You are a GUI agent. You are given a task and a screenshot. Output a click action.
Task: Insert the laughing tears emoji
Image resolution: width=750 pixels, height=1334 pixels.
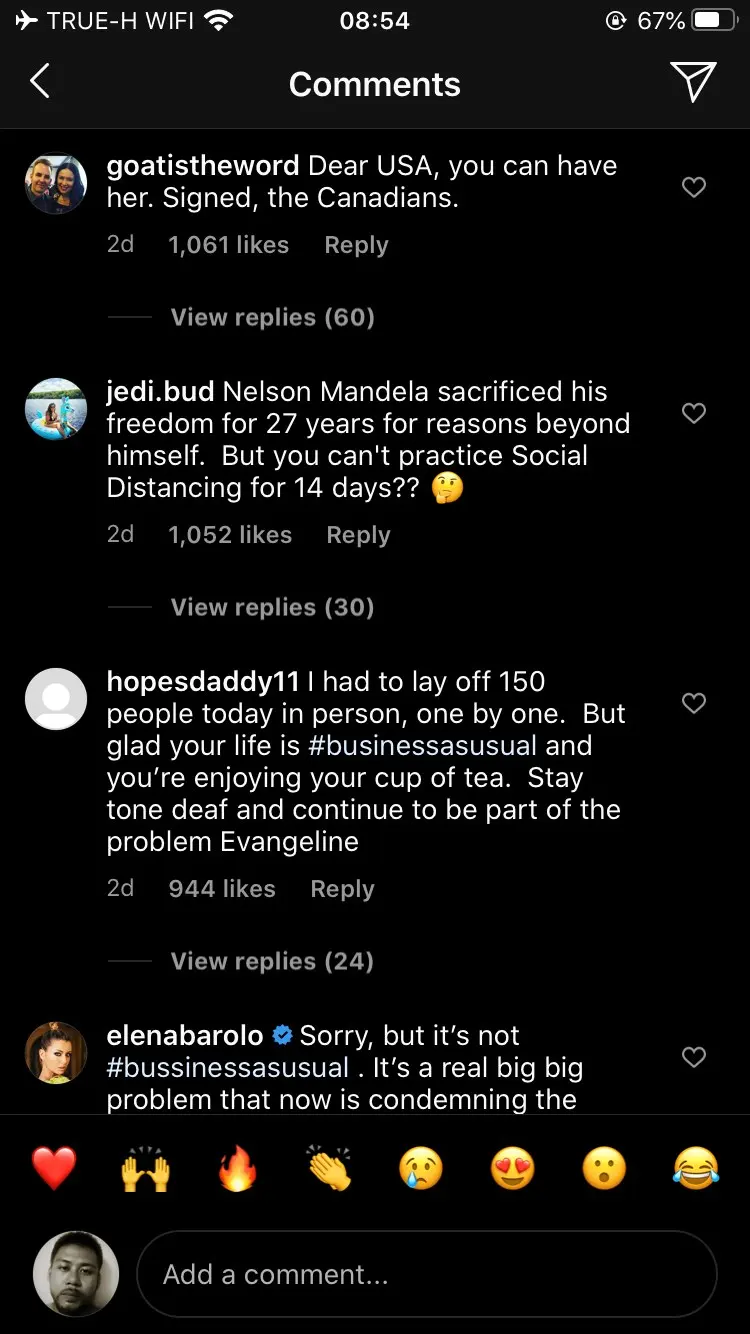(696, 1168)
